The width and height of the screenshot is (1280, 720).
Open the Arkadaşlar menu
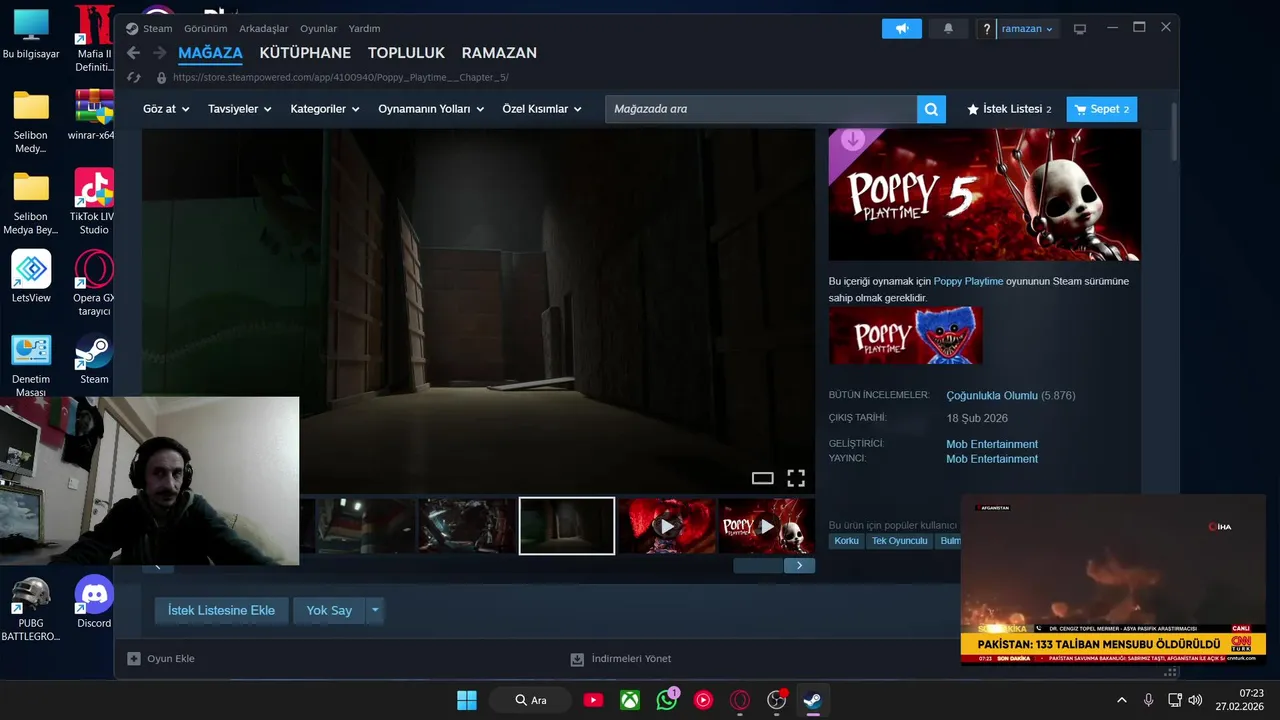click(264, 29)
